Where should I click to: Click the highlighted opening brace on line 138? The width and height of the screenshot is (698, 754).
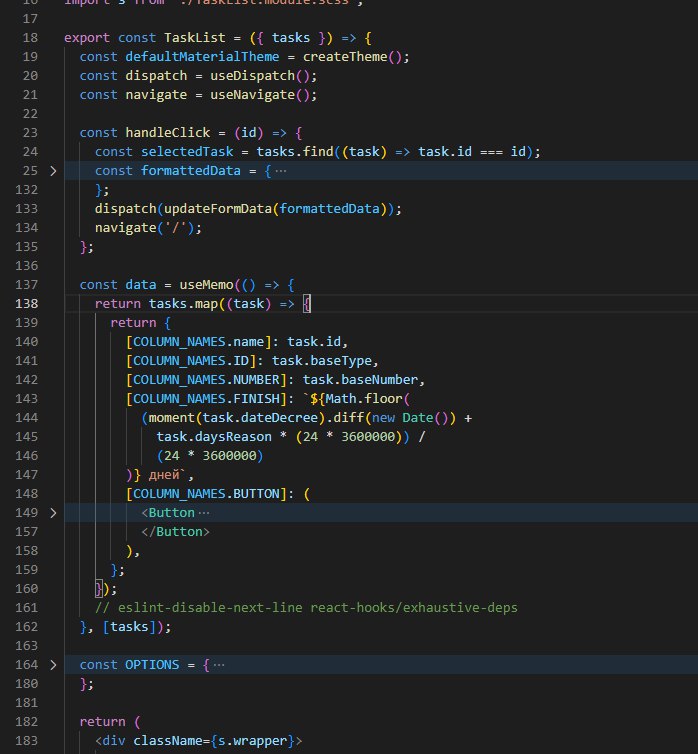(307, 304)
